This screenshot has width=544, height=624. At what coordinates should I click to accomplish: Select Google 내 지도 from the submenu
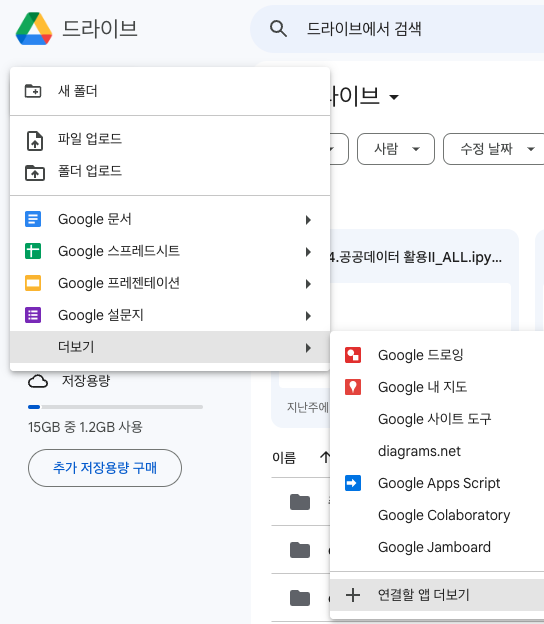(437, 387)
